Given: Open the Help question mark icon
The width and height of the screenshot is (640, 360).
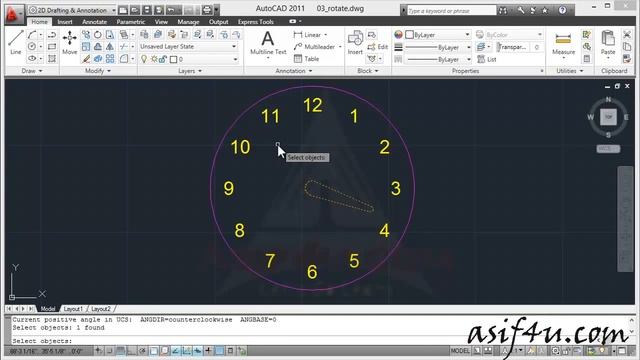Looking at the screenshot, I should pos(562,10).
